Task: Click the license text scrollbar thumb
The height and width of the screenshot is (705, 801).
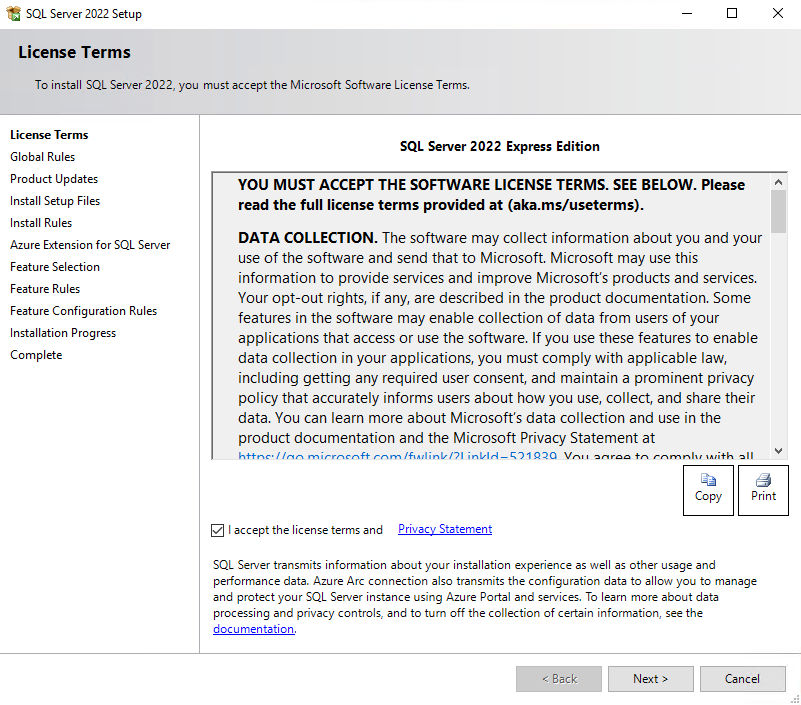Action: click(778, 211)
